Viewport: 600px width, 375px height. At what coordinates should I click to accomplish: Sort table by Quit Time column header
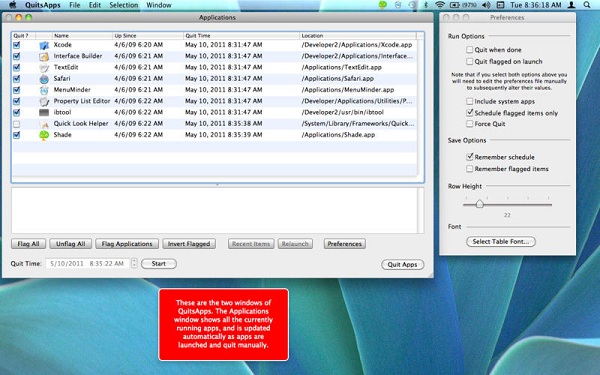pos(241,36)
